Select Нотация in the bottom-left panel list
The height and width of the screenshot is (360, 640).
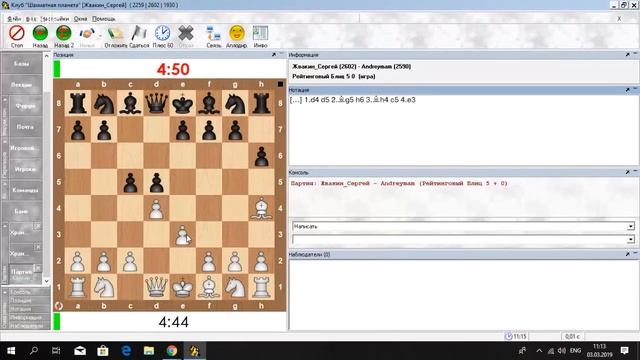click(21, 309)
